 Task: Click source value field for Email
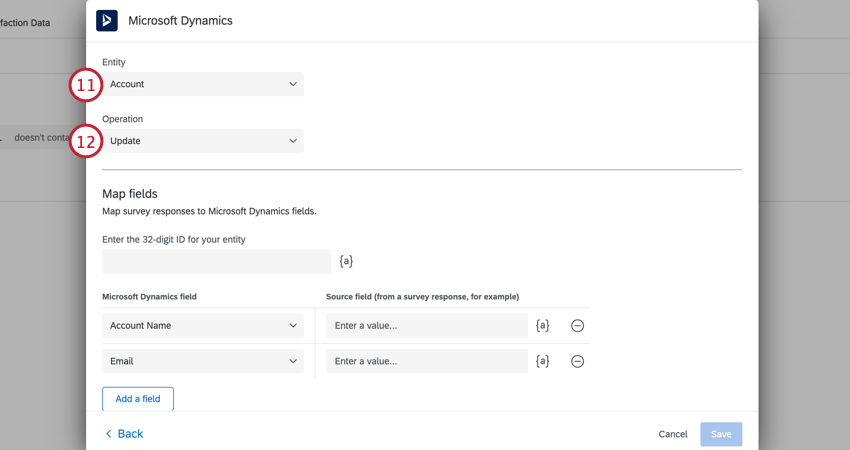click(x=427, y=361)
